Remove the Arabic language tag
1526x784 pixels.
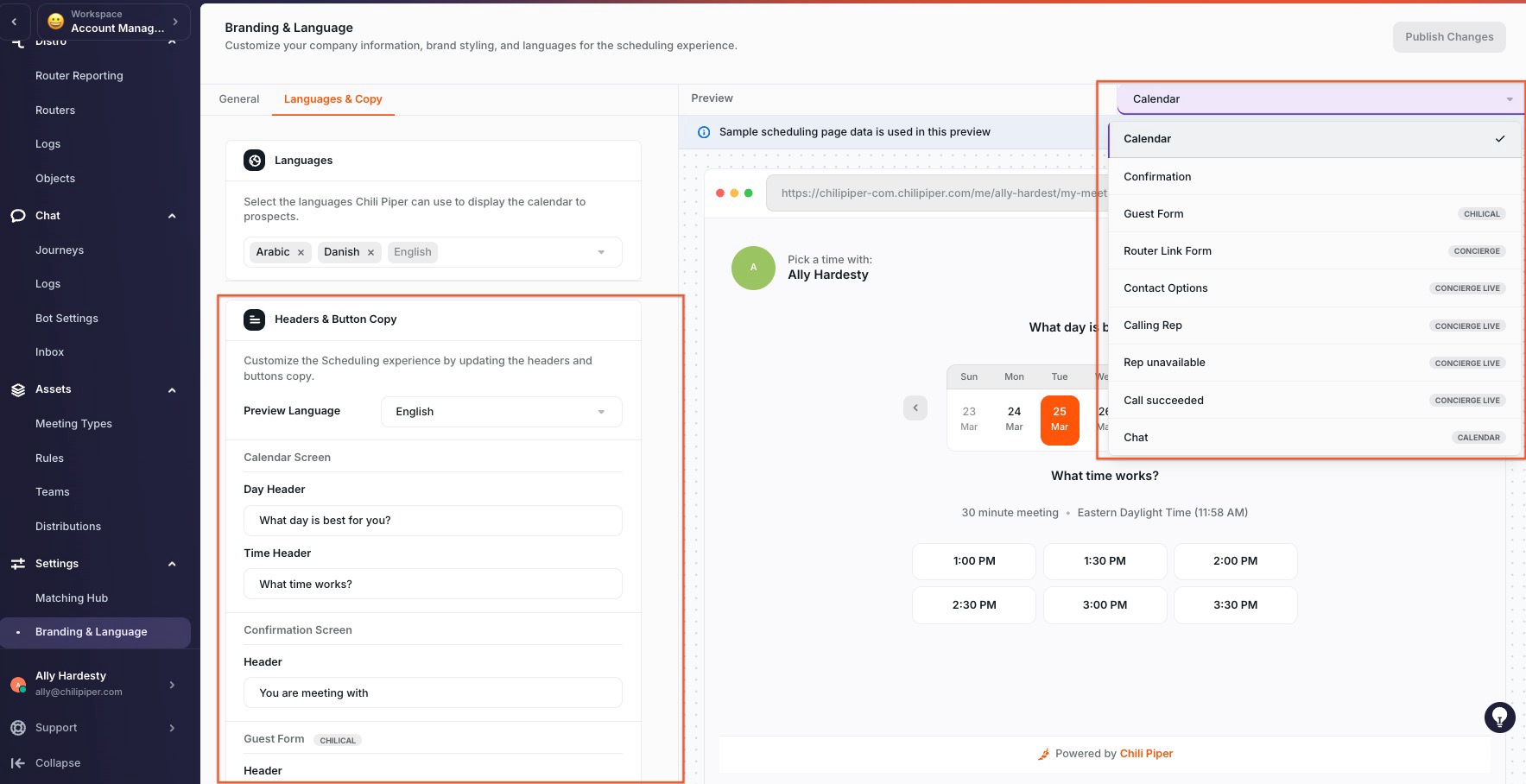point(301,252)
